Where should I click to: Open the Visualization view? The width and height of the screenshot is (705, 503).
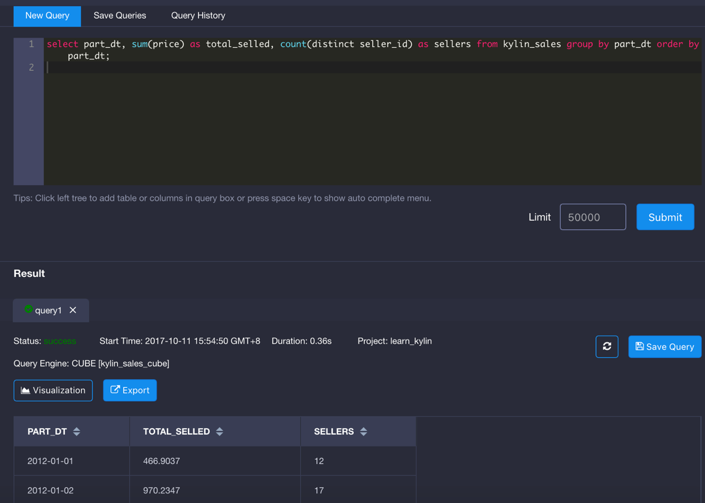point(53,390)
